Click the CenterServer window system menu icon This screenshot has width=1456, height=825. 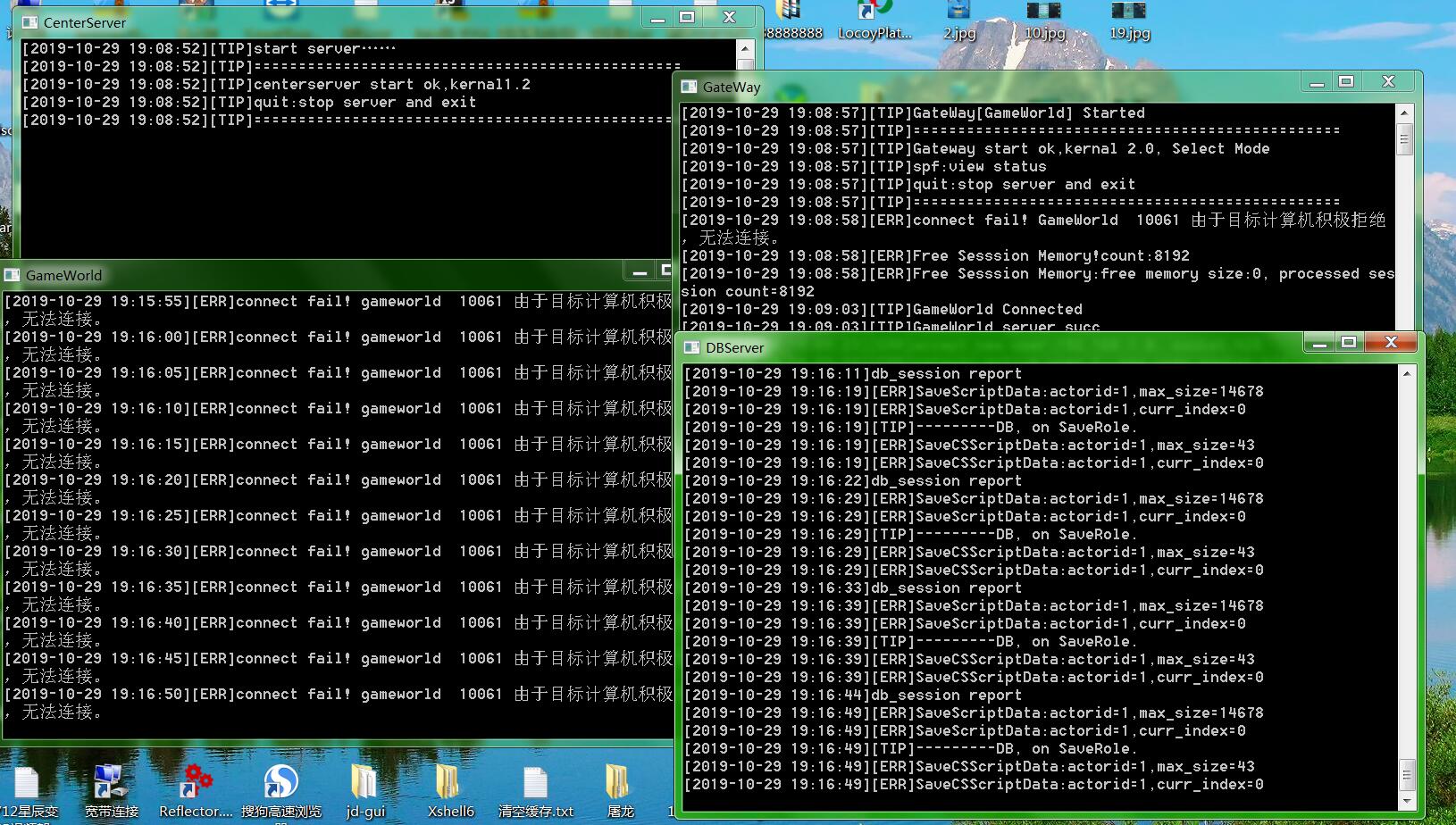pos(30,22)
